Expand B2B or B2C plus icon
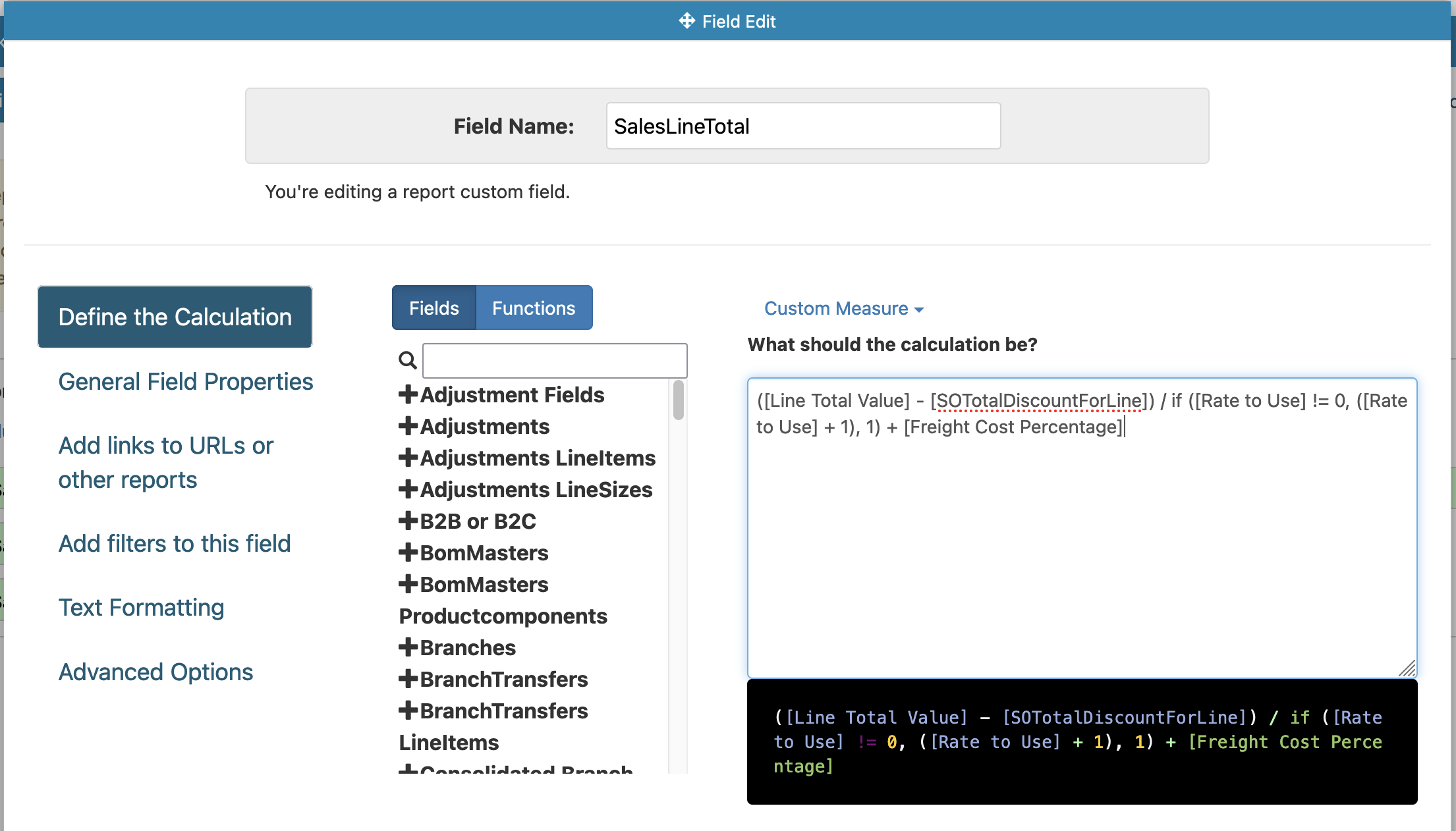 click(408, 521)
